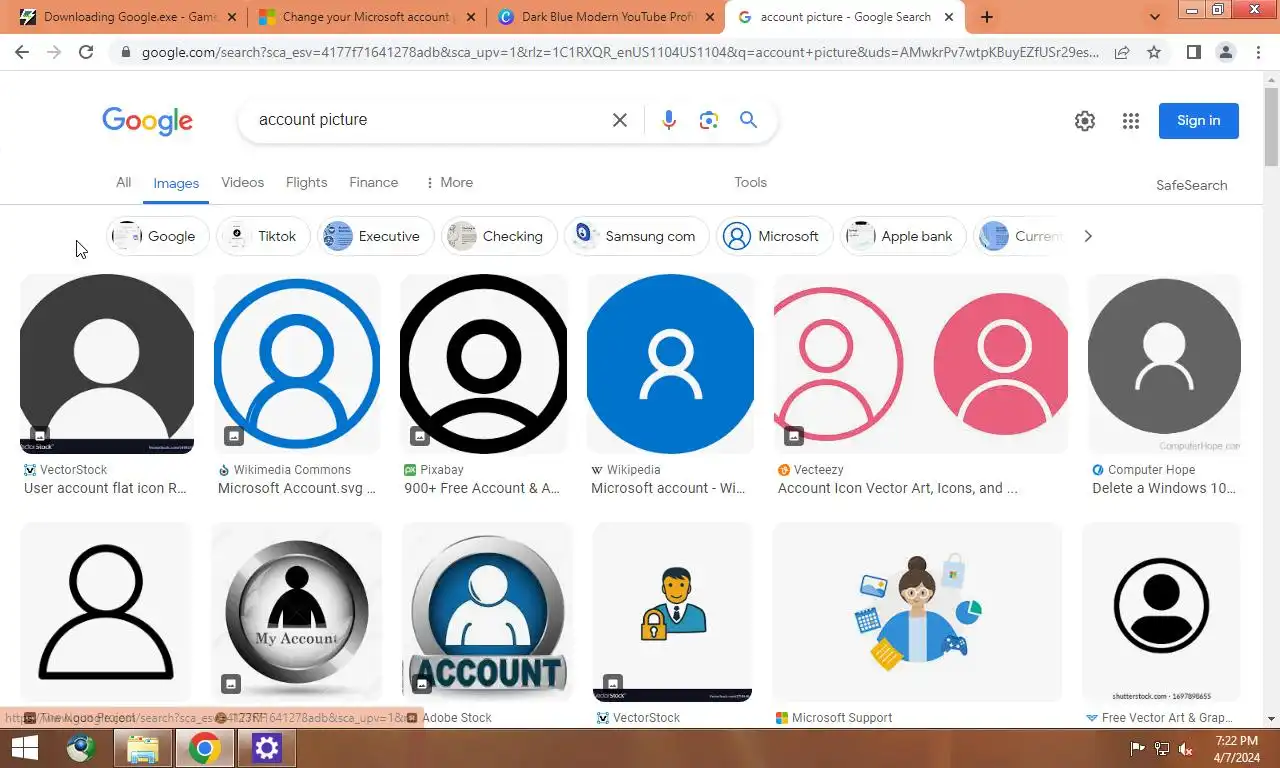Click the share page icon in address bar
Viewport: 1280px width, 768px height.
pyautogui.click(x=1122, y=52)
